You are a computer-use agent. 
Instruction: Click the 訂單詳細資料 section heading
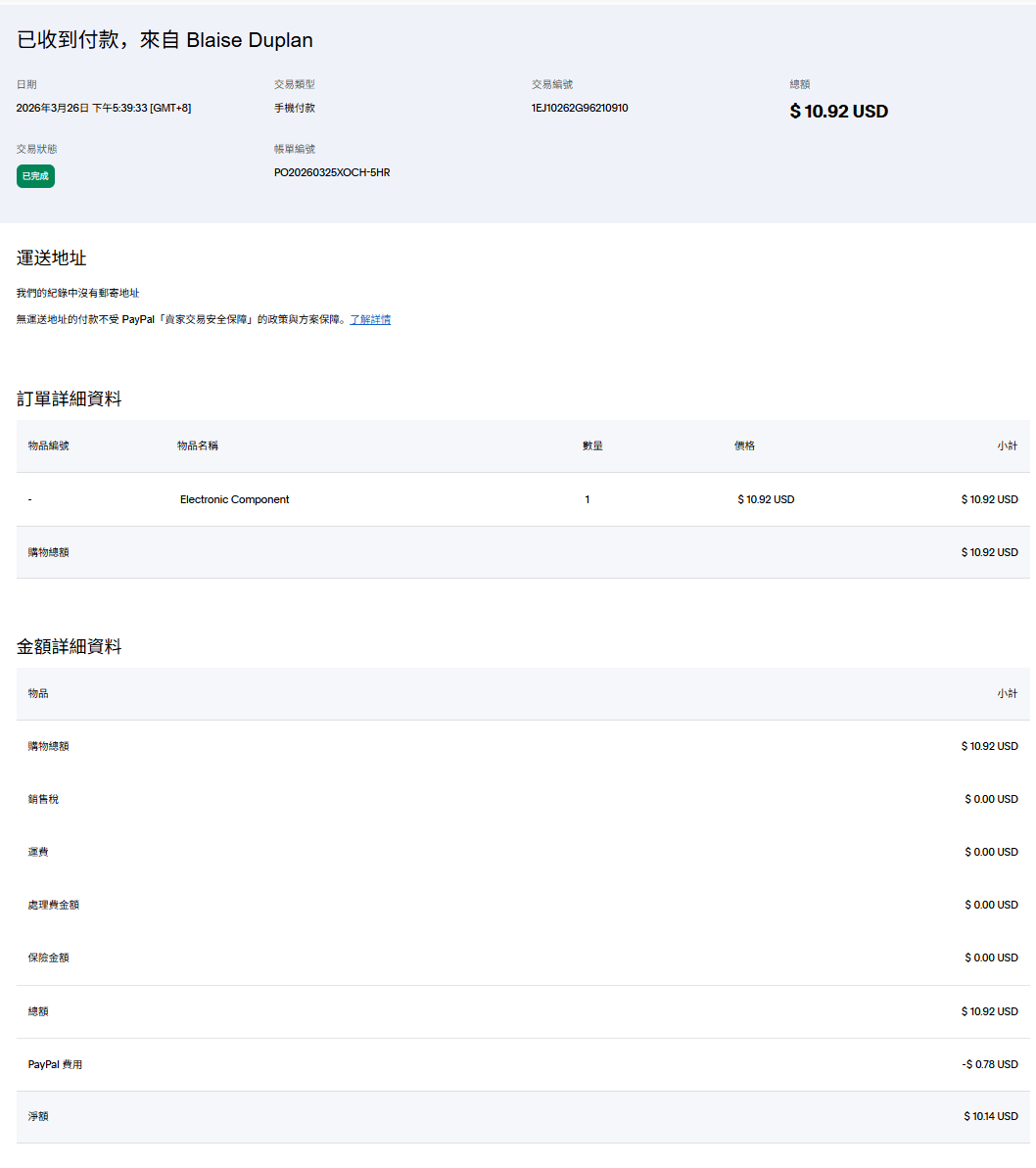pyautogui.click(x=69, y=399)
